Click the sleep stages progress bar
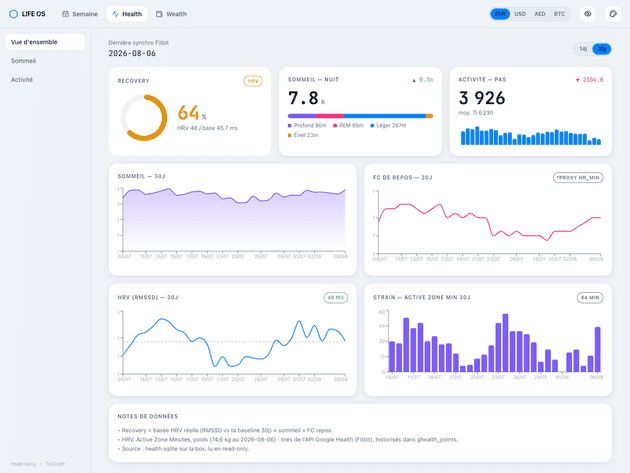The image size is (630, 473). tap(360, 116)
